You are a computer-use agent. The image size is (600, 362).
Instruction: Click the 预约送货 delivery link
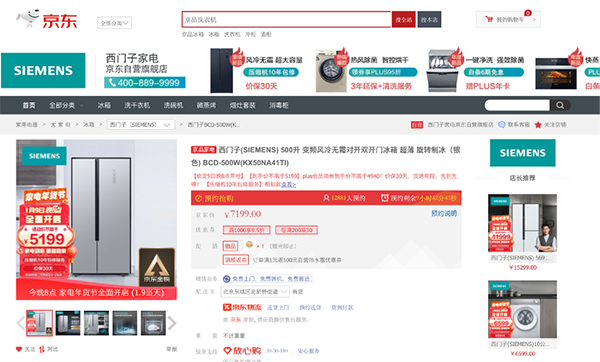pyautogui.click(x=310, y=307)
